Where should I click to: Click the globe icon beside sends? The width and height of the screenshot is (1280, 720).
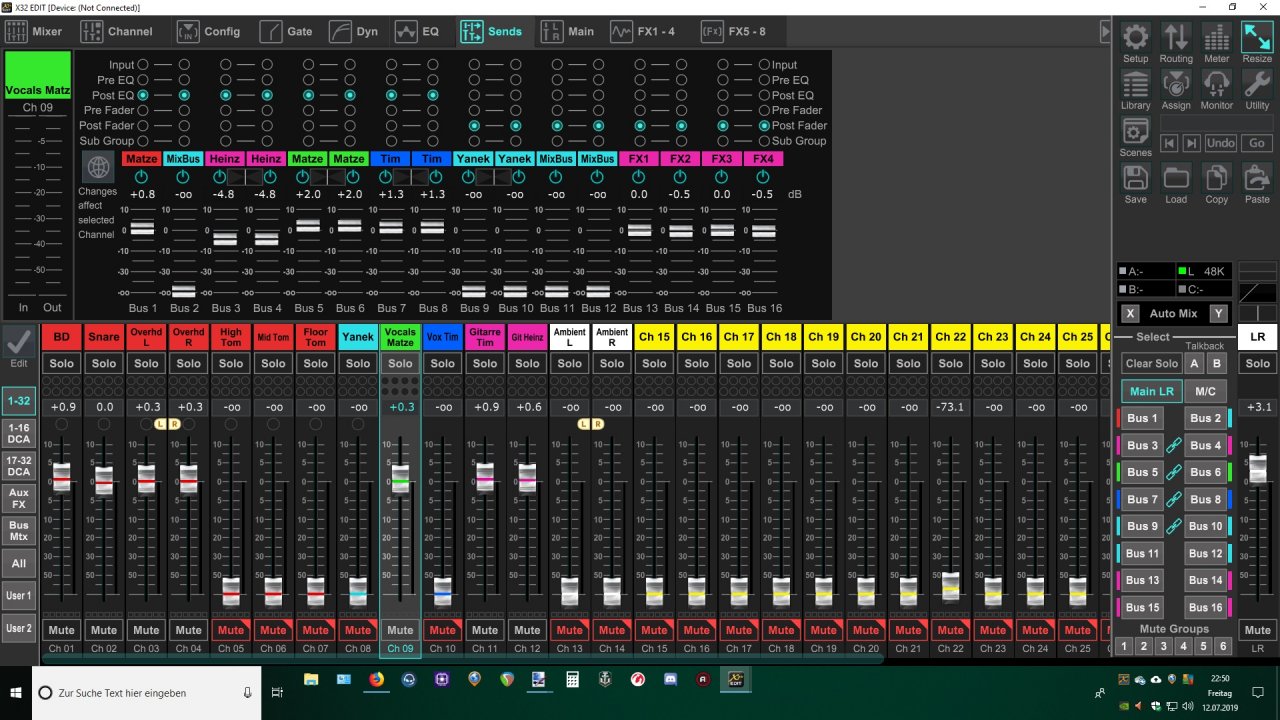[98, 167]
